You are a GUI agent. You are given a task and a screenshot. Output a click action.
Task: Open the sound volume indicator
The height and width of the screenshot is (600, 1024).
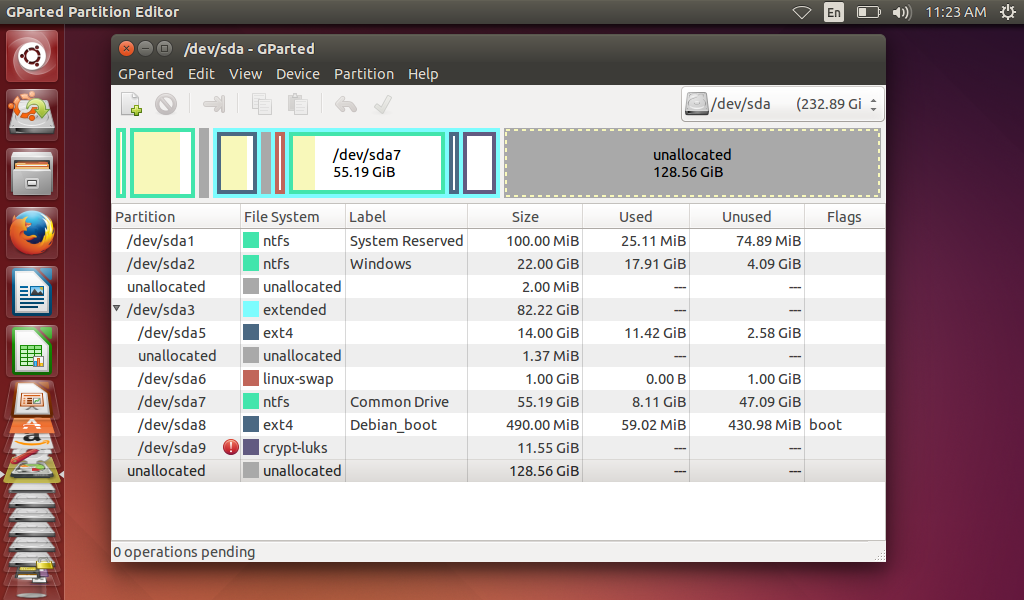902,12
